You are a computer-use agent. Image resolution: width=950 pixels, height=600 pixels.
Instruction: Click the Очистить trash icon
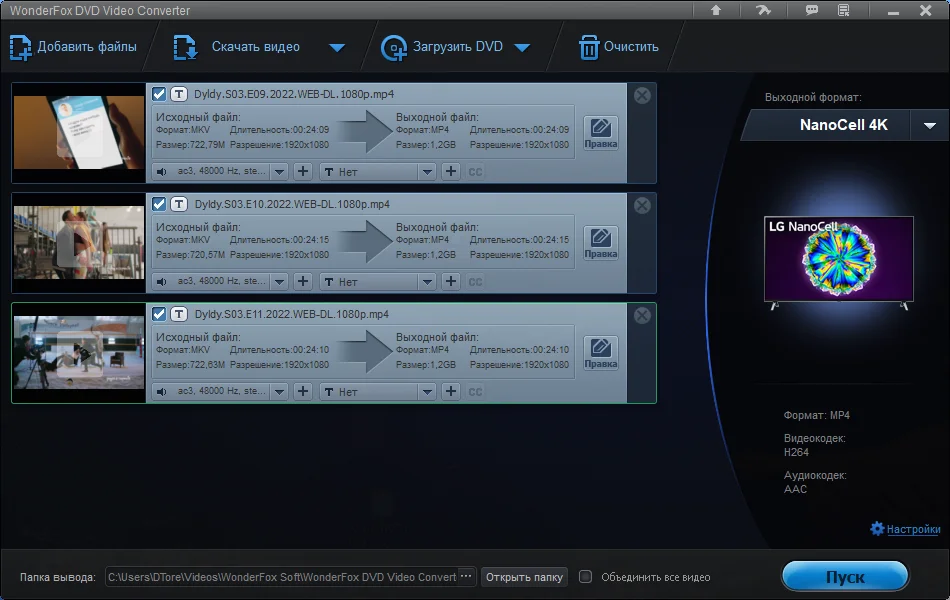click(x=588, y=47)
